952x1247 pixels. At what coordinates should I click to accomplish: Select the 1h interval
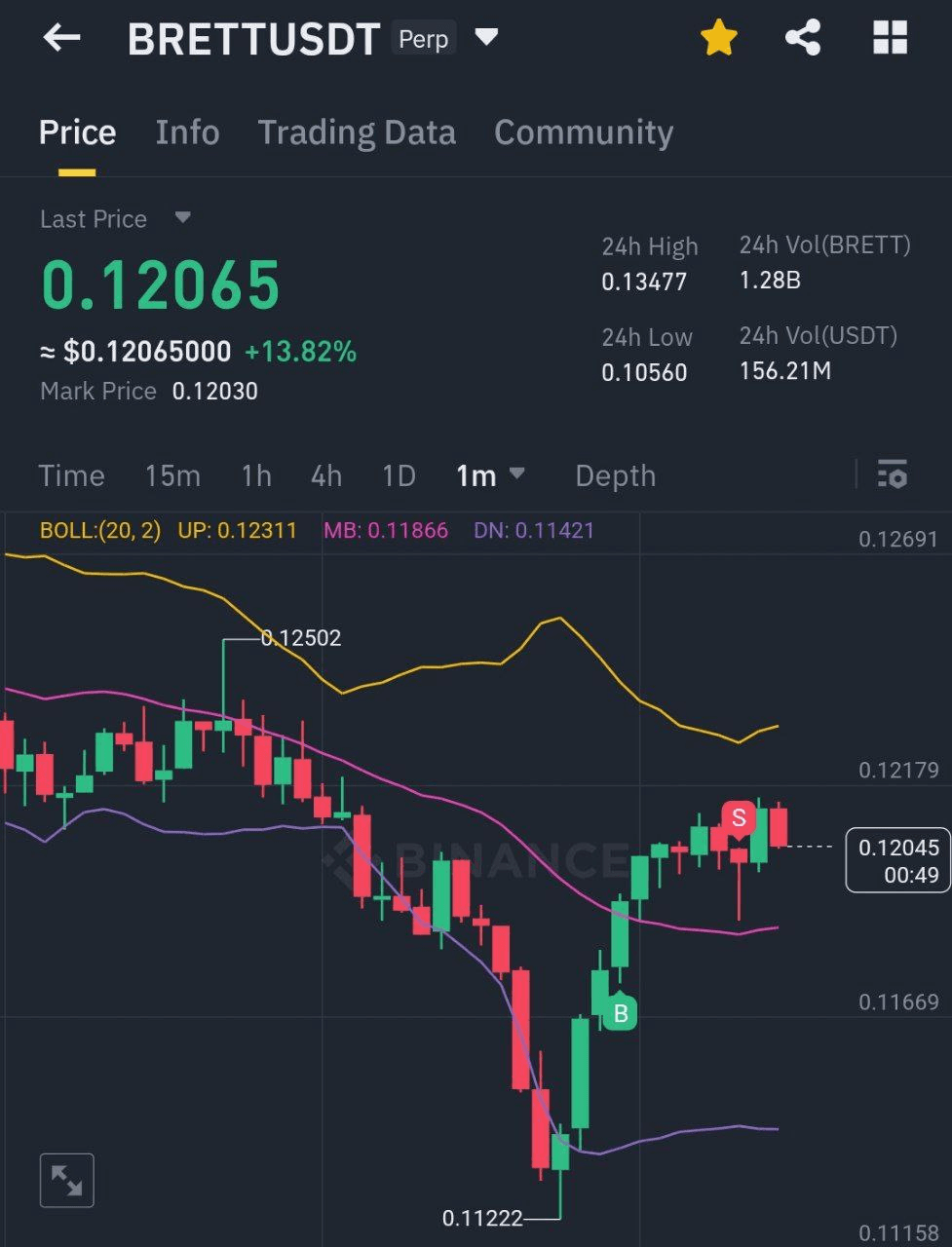pos(256,475)
